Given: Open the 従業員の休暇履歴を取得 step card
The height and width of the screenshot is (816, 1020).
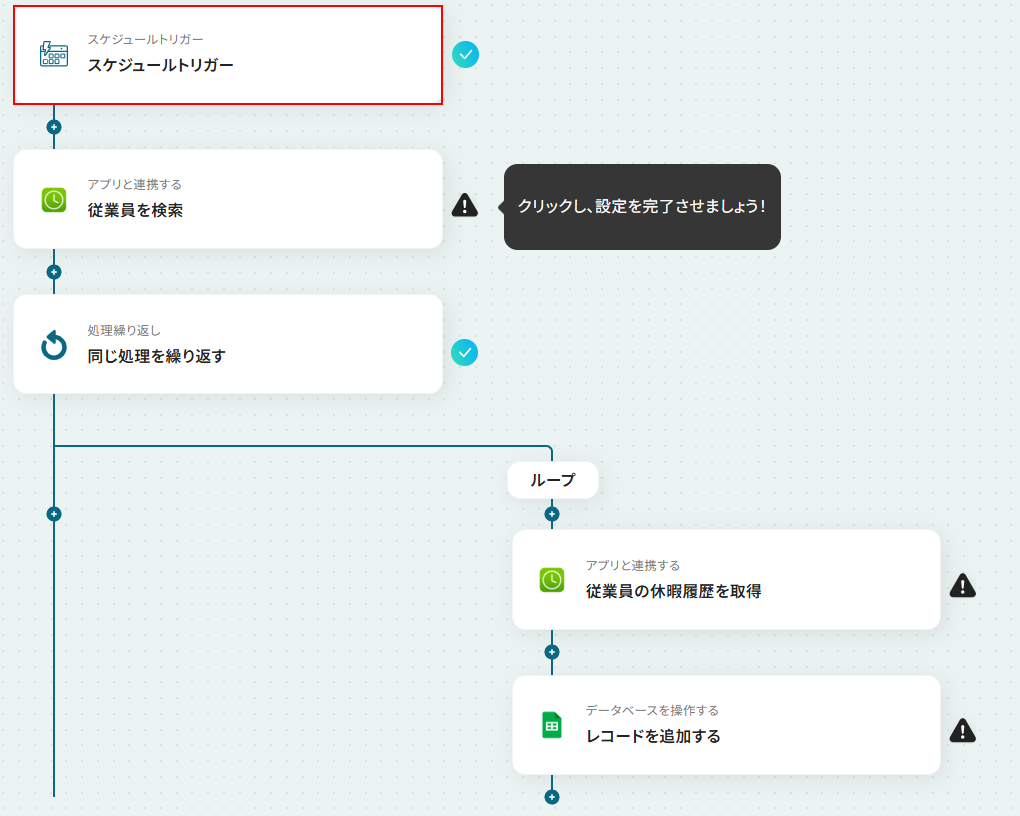Looking at the screenshot, I should coord(726,580).
